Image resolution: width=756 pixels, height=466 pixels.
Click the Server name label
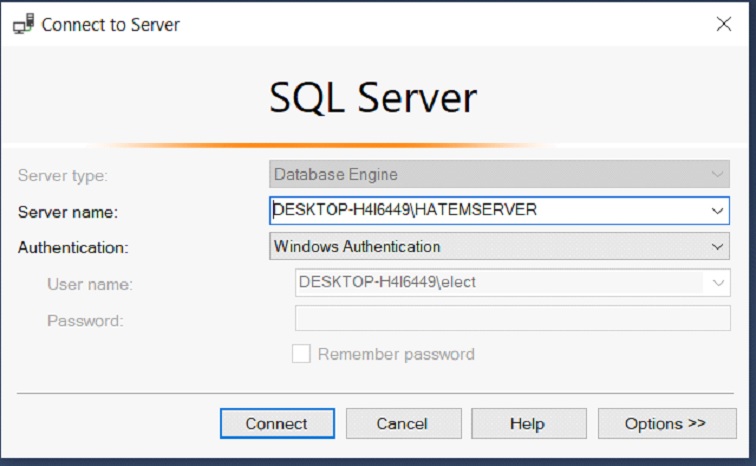pyautogui.click(x=68, y=212)
